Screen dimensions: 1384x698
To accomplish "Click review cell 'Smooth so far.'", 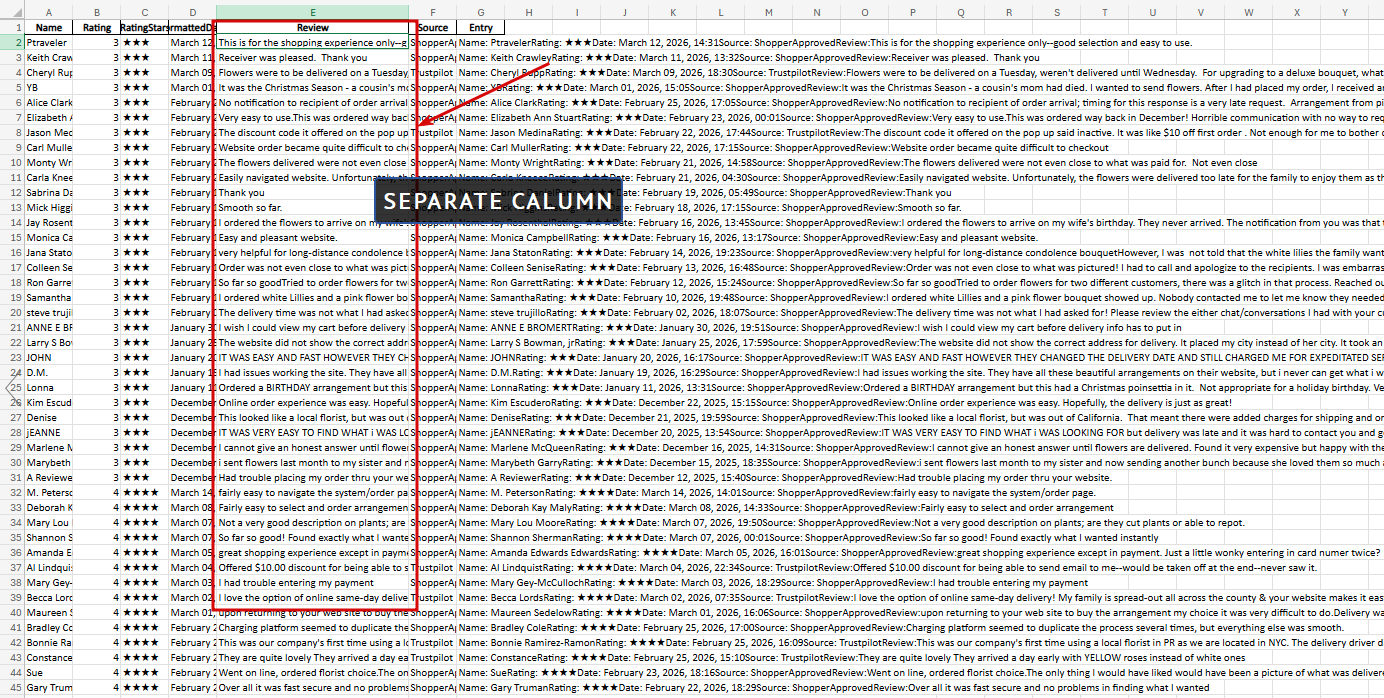I will (x=312, y=207).
